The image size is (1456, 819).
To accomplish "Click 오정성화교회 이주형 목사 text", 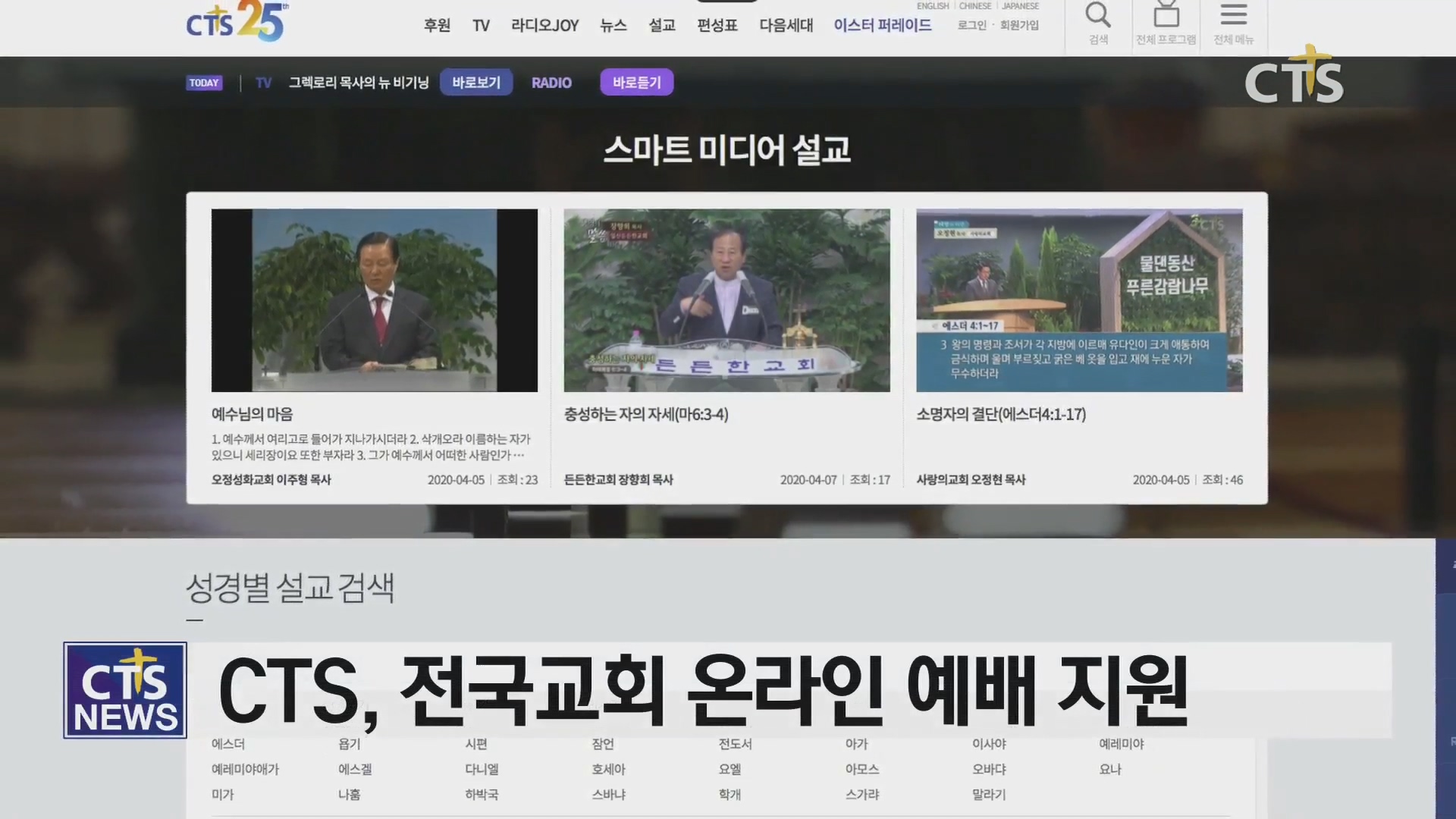I will tap(271, 479).
